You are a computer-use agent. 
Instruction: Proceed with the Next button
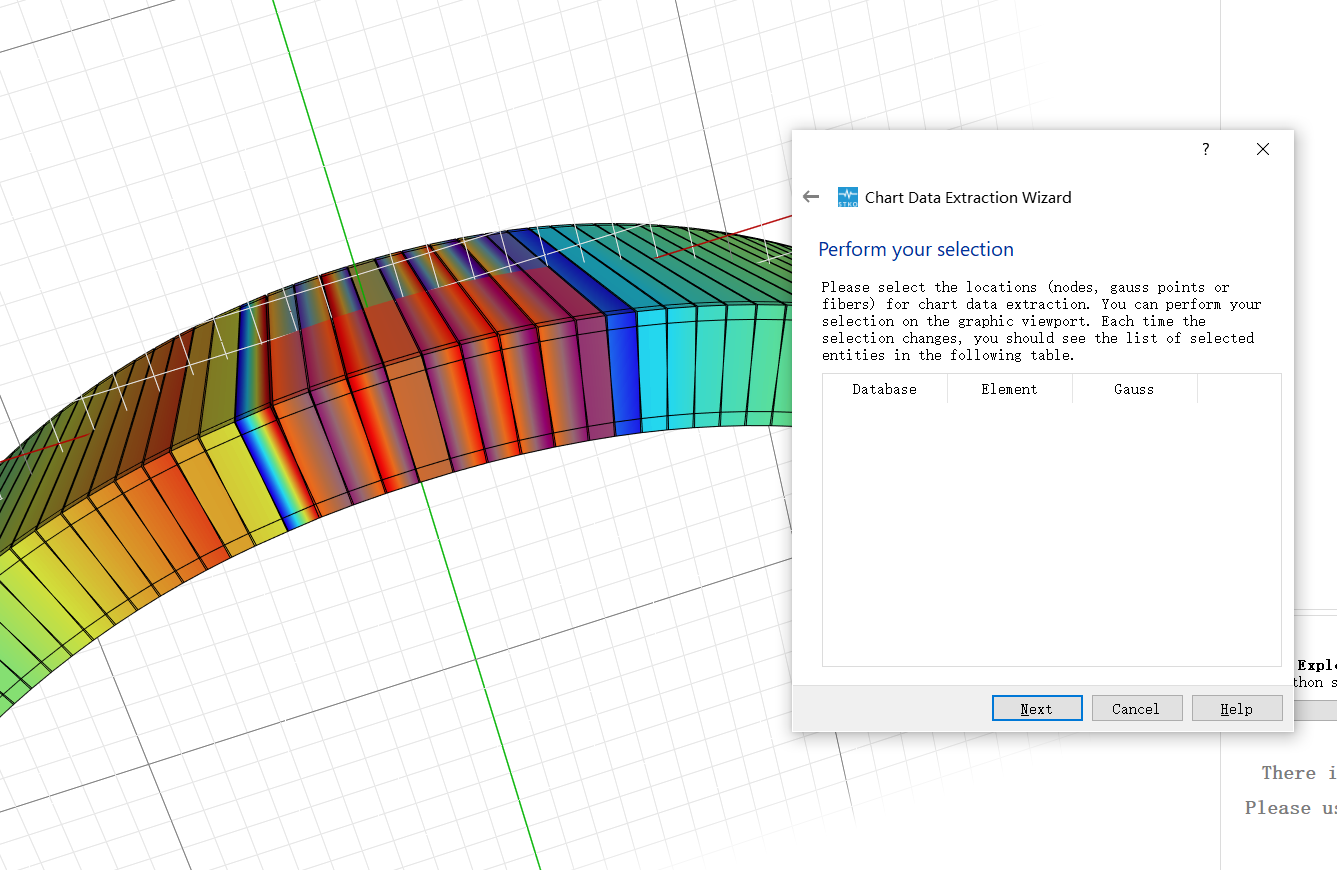tap(1037, 708)
